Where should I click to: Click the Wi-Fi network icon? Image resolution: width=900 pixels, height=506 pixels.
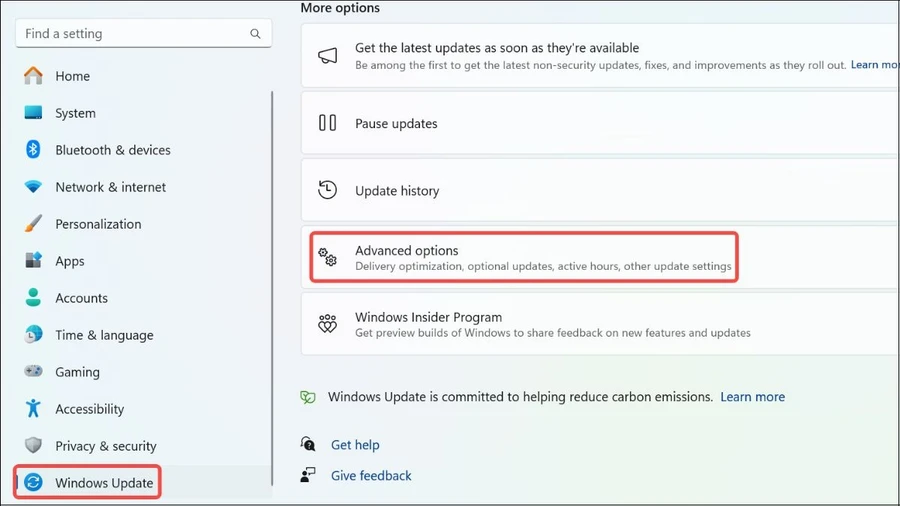[33, 187]
